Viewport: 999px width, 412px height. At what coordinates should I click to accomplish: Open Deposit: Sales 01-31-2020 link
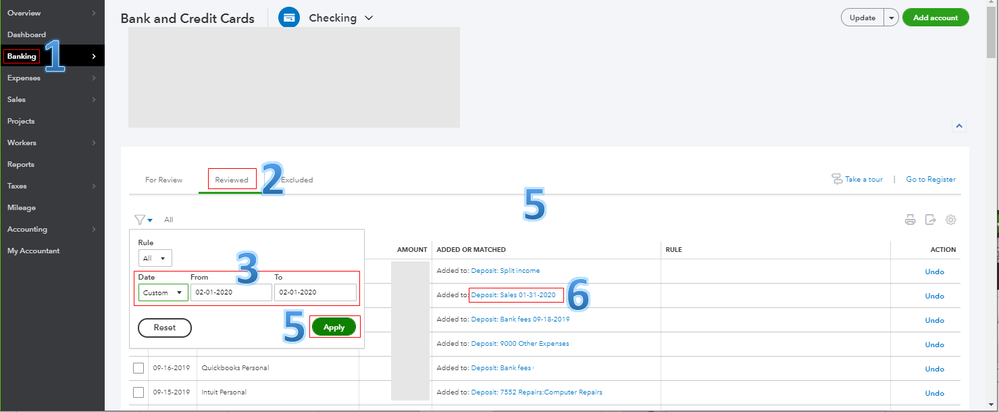(x=514, y=295)
